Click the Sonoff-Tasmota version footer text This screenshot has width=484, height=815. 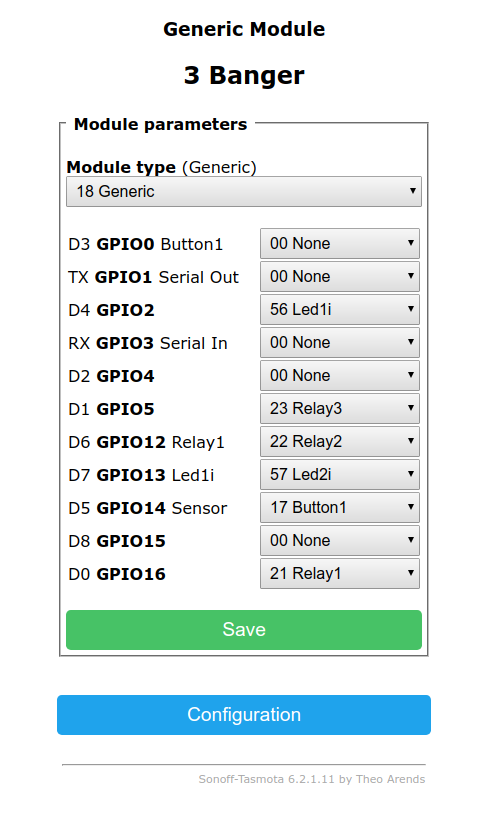coord(311,779)
